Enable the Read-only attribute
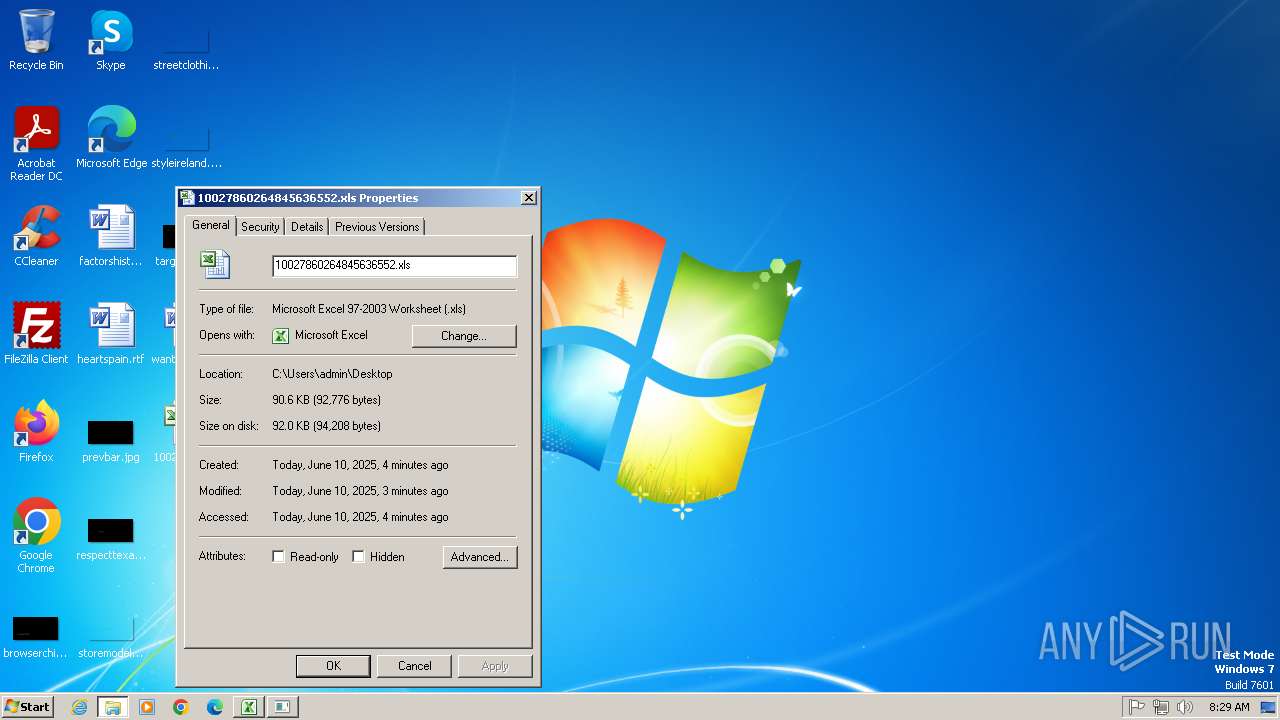1280x720 pixels. click(278, 557)
